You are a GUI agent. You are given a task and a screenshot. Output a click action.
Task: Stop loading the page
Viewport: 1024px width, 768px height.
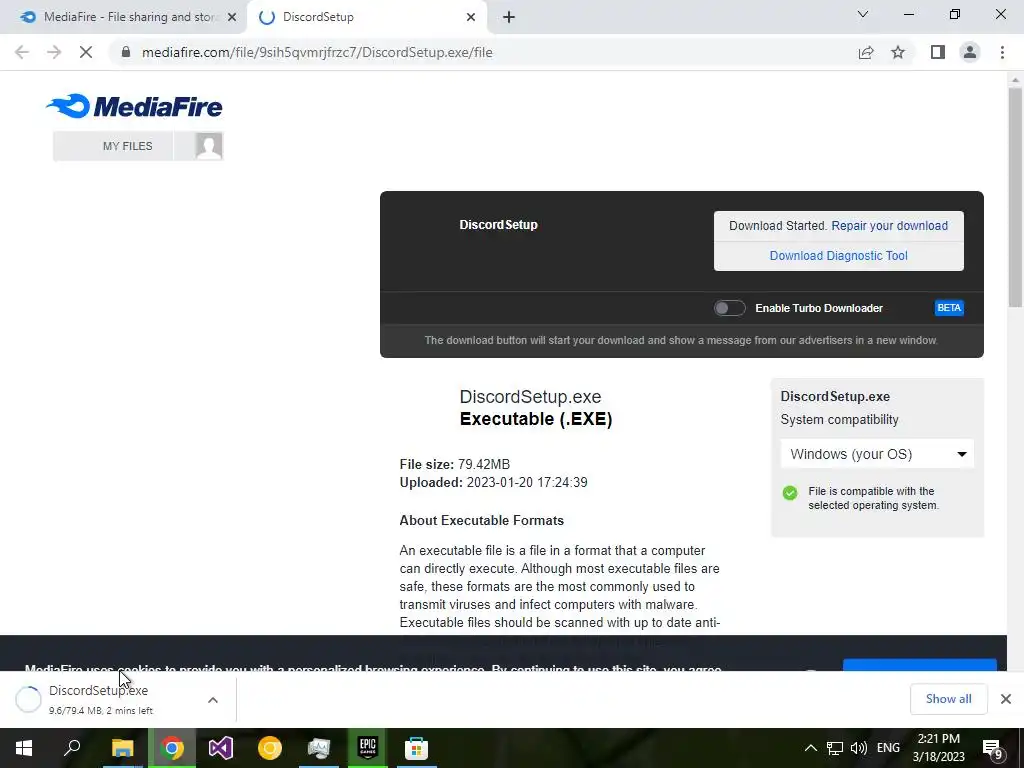pos(86,52)
